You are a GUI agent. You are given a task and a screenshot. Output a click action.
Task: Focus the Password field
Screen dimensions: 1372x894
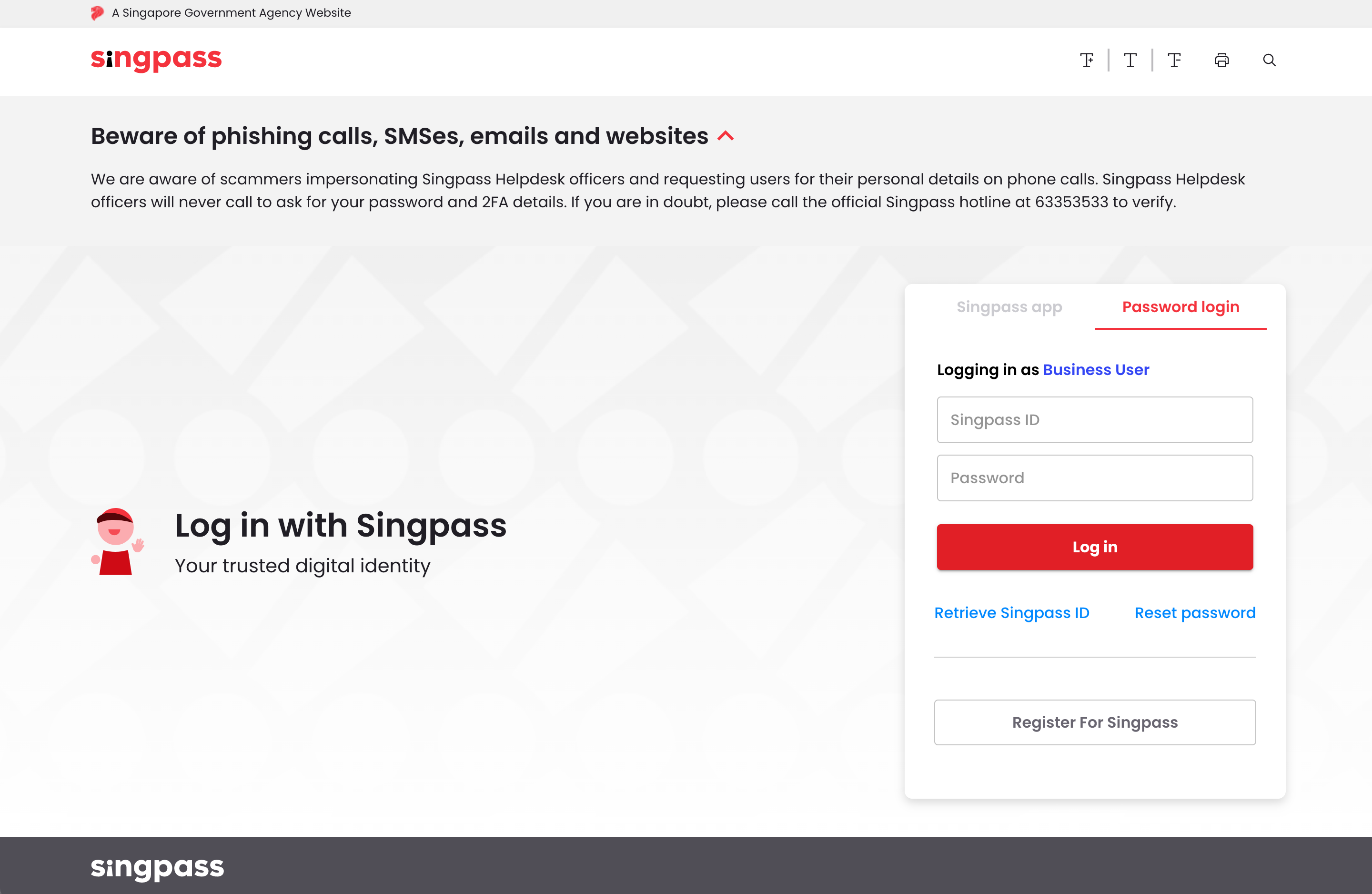coord(1095,478)
